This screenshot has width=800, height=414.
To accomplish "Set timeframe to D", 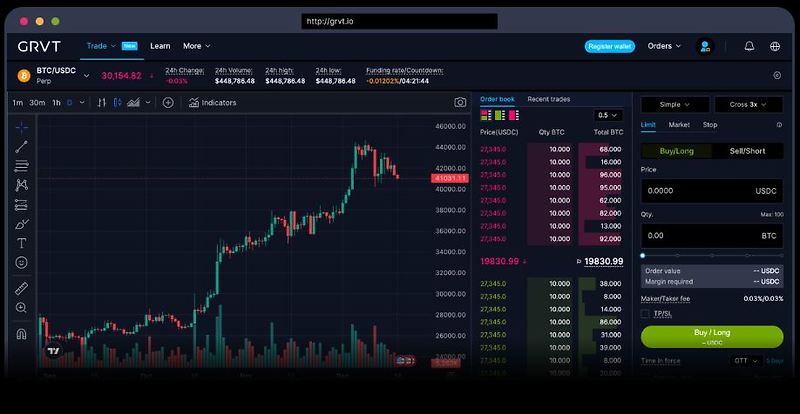I will point(70,103).
